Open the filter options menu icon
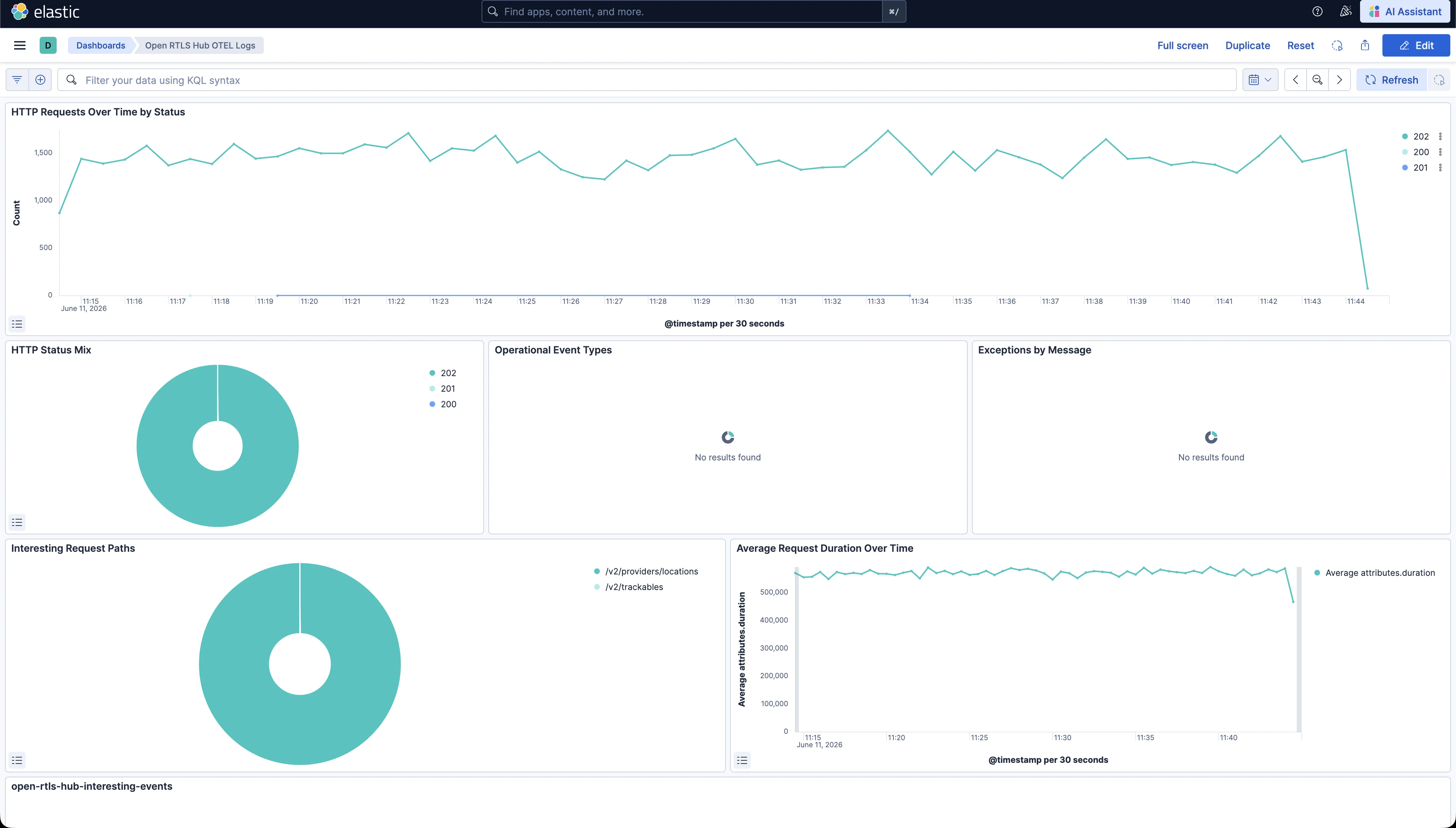Viewport: 1456px width, 828px height. tap(17, 80)
